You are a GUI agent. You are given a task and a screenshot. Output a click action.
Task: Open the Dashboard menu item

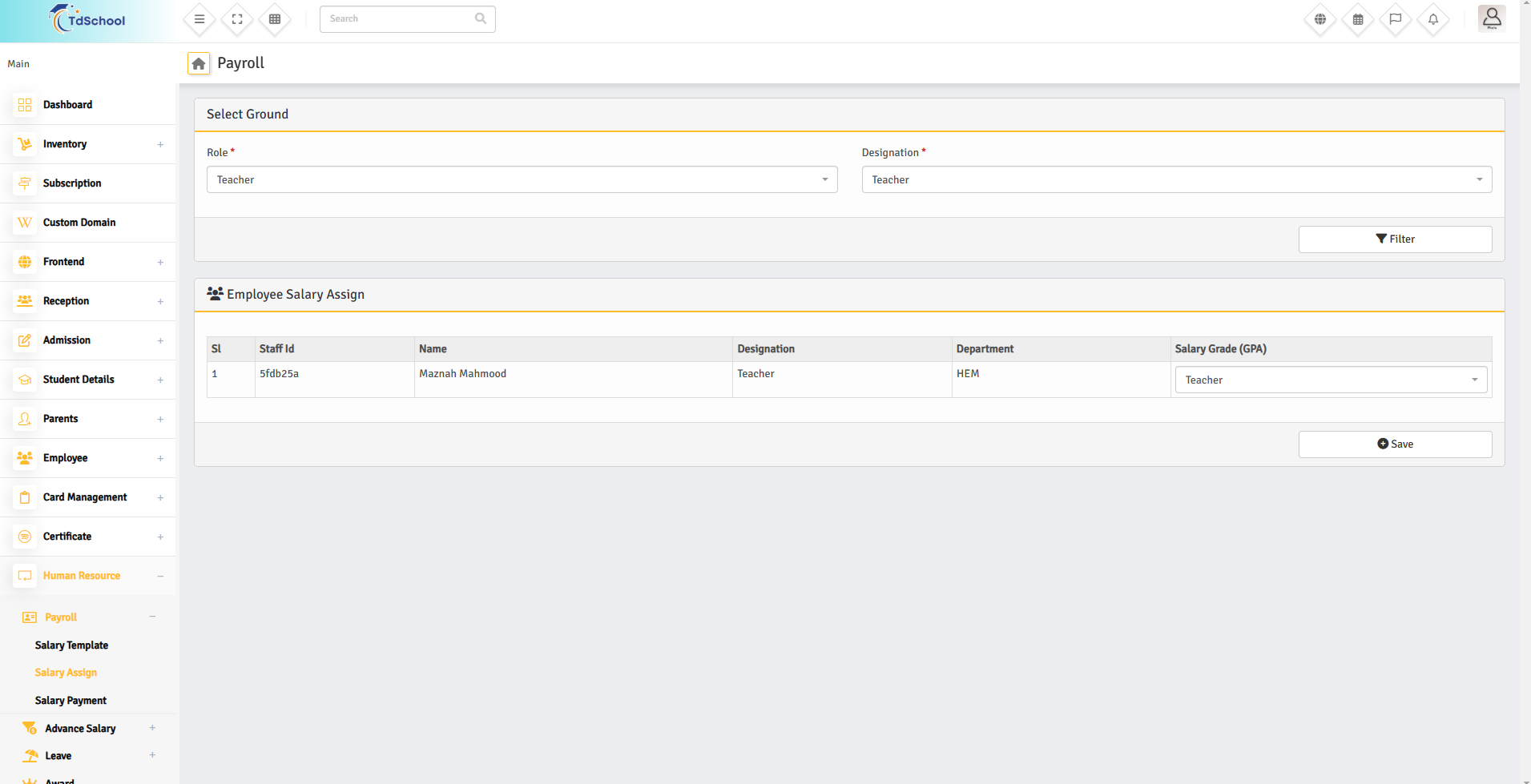coord(67,105)
